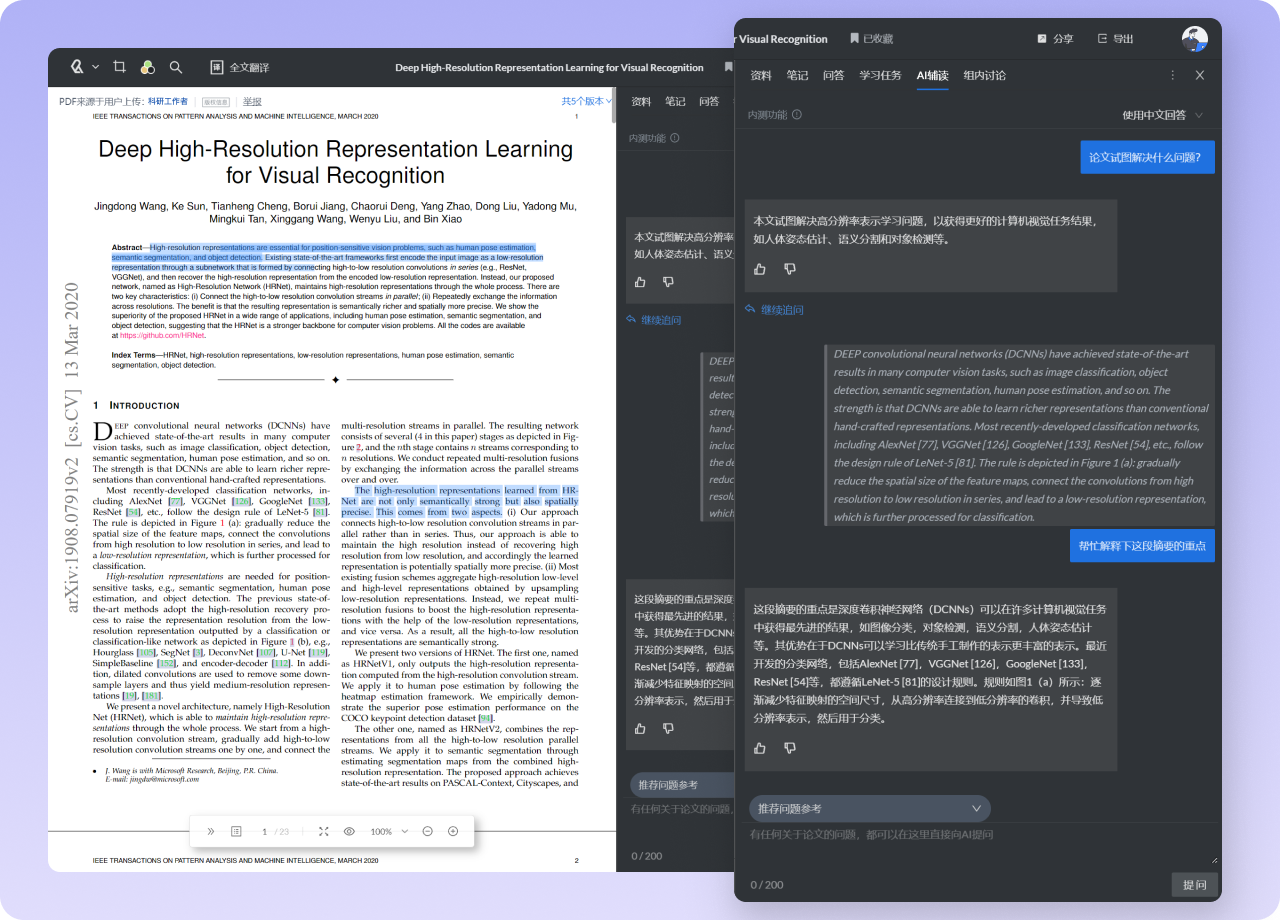Thumbs down the second AI answer
The width and height of the screenshot is (1280, 920).
[790, 748]
